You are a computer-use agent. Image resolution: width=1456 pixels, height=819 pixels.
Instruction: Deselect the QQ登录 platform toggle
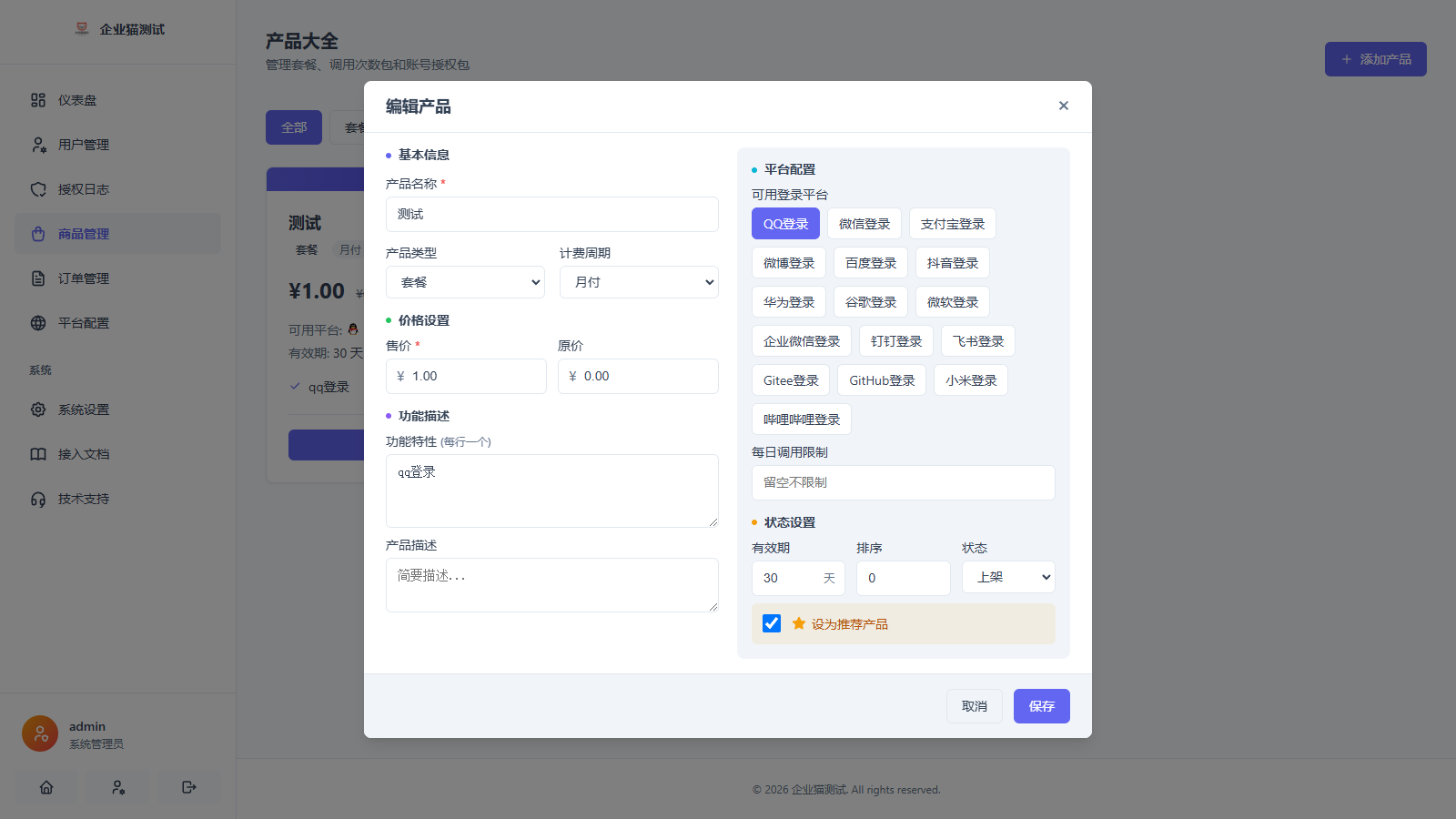(x=785, y=224)
